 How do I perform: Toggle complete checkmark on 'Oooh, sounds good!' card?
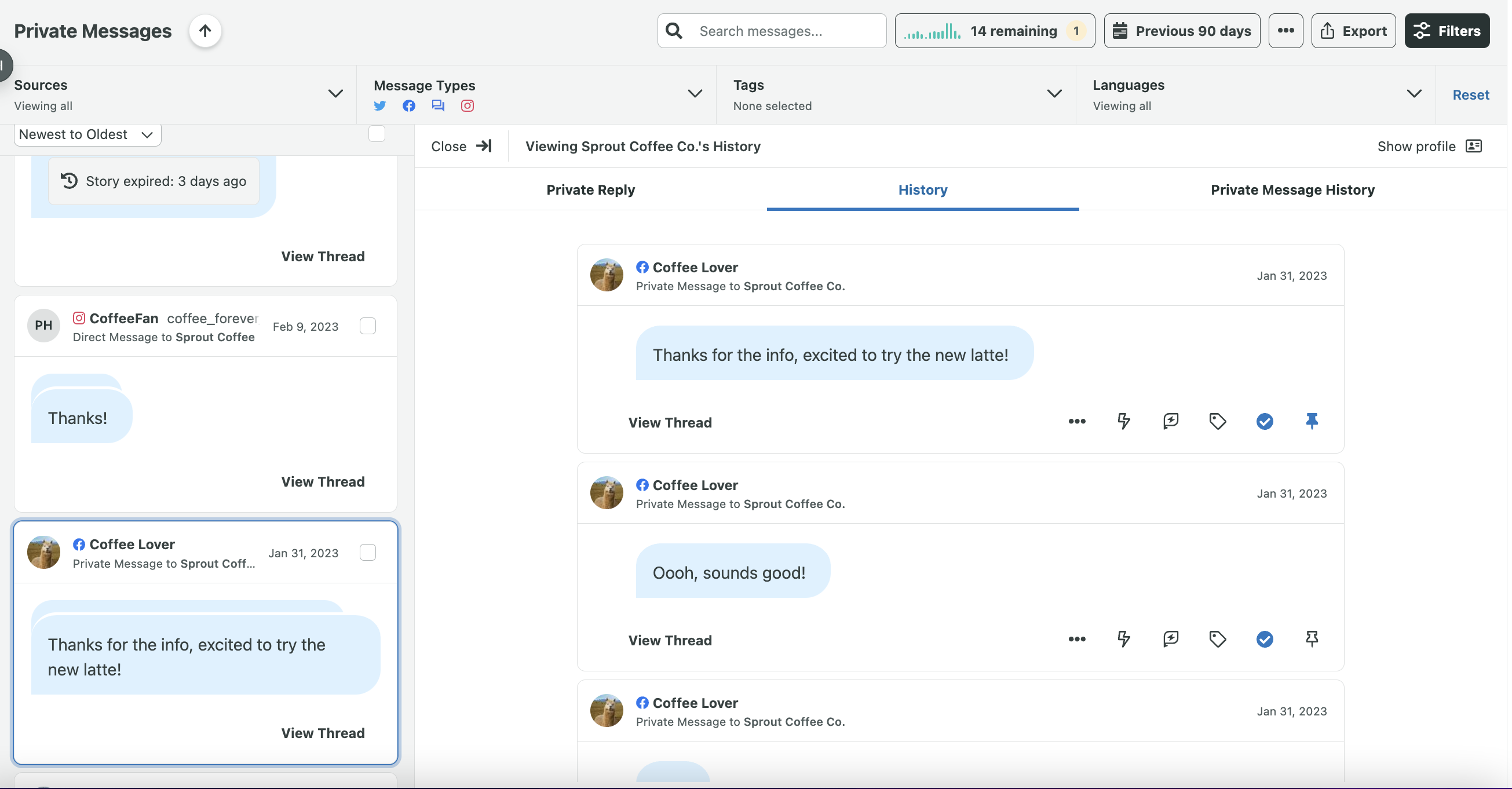point(1264,639)
